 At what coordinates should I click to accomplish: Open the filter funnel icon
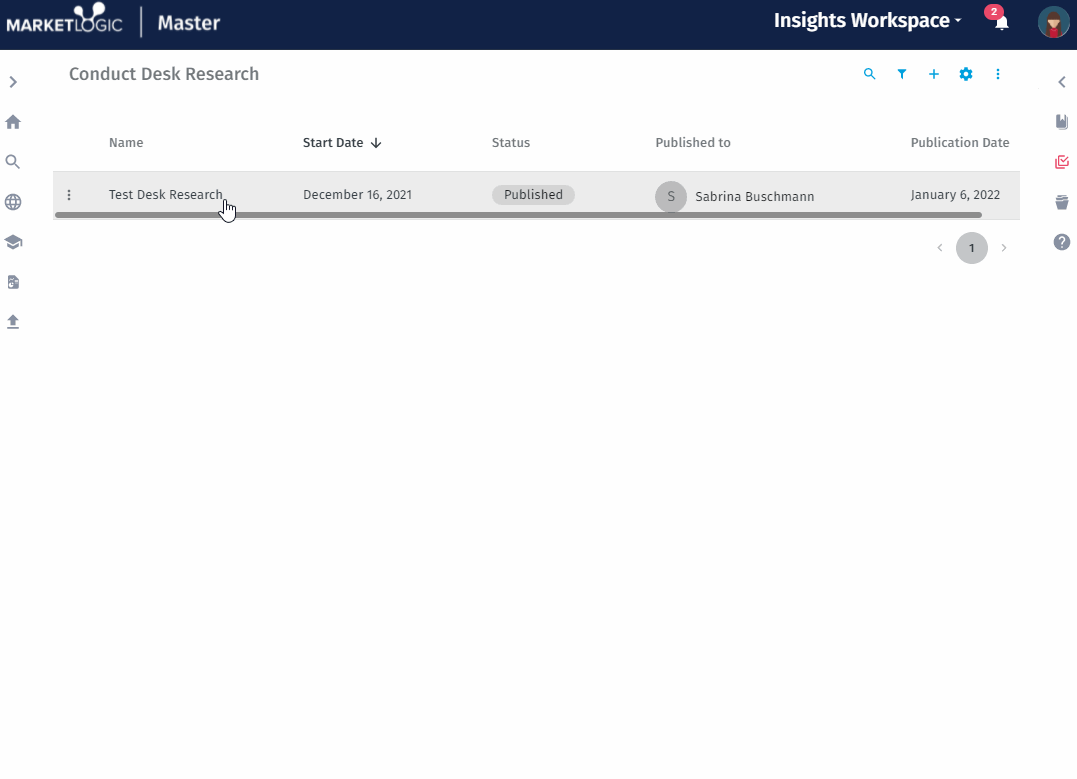(x=902, y=74)
